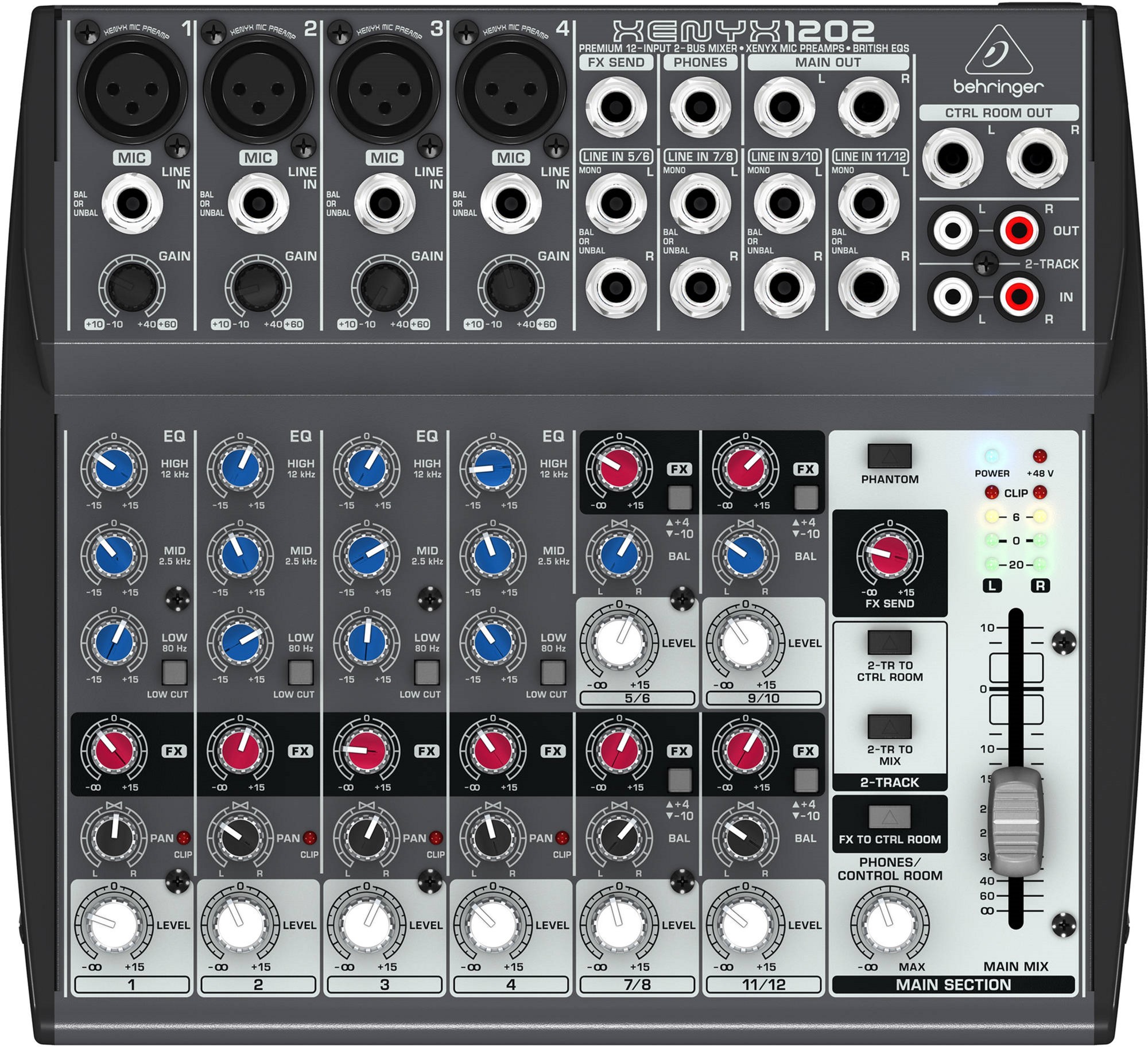Image resolution: width=1148 pixels, height=1047 pixels.
Task: Click the red 2-TRACK OUT right RCA jack
Action: pyautogui.click(x=1019, y=231)
